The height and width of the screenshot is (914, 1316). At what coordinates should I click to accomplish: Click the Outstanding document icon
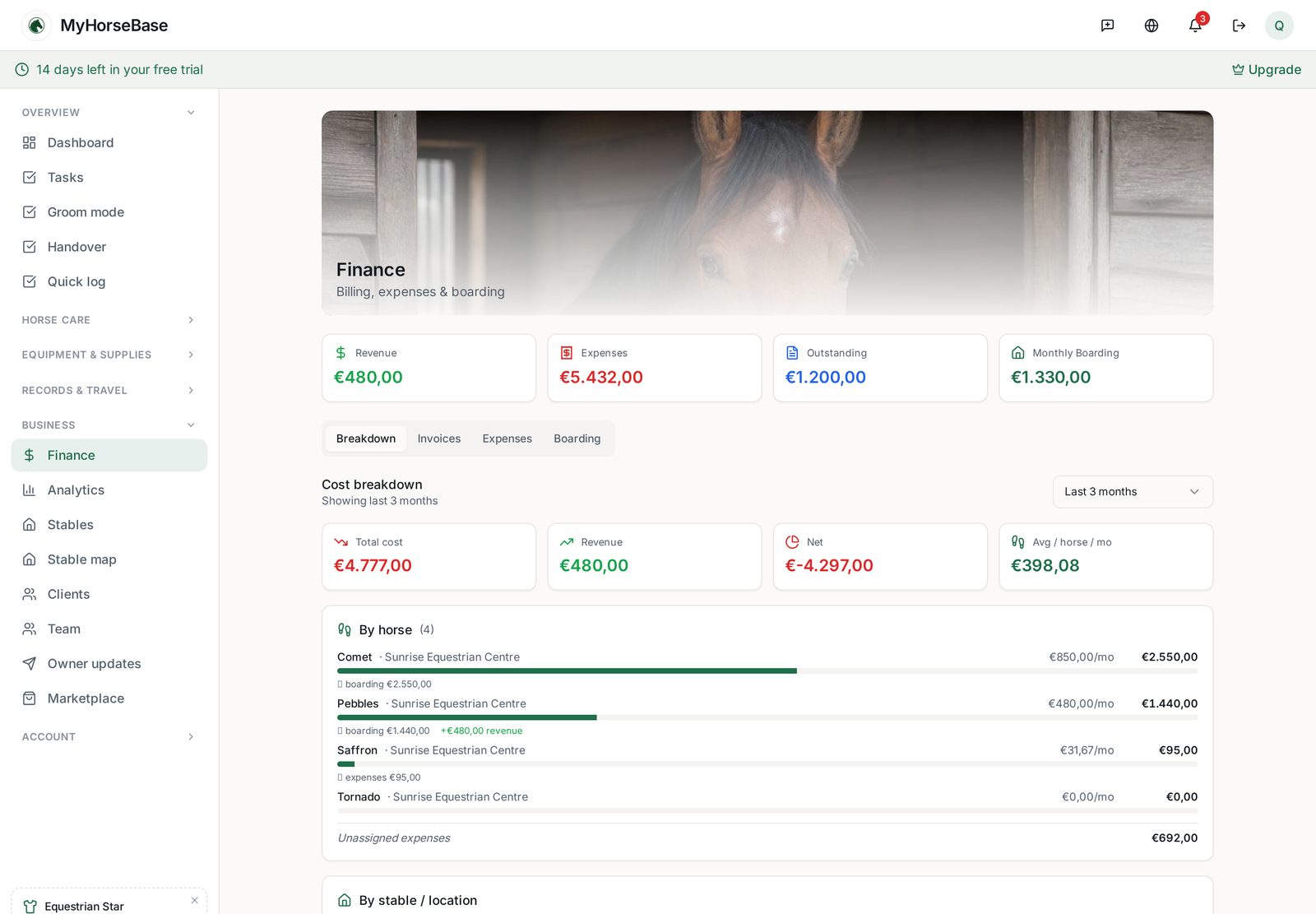click(x=792, y=353)
